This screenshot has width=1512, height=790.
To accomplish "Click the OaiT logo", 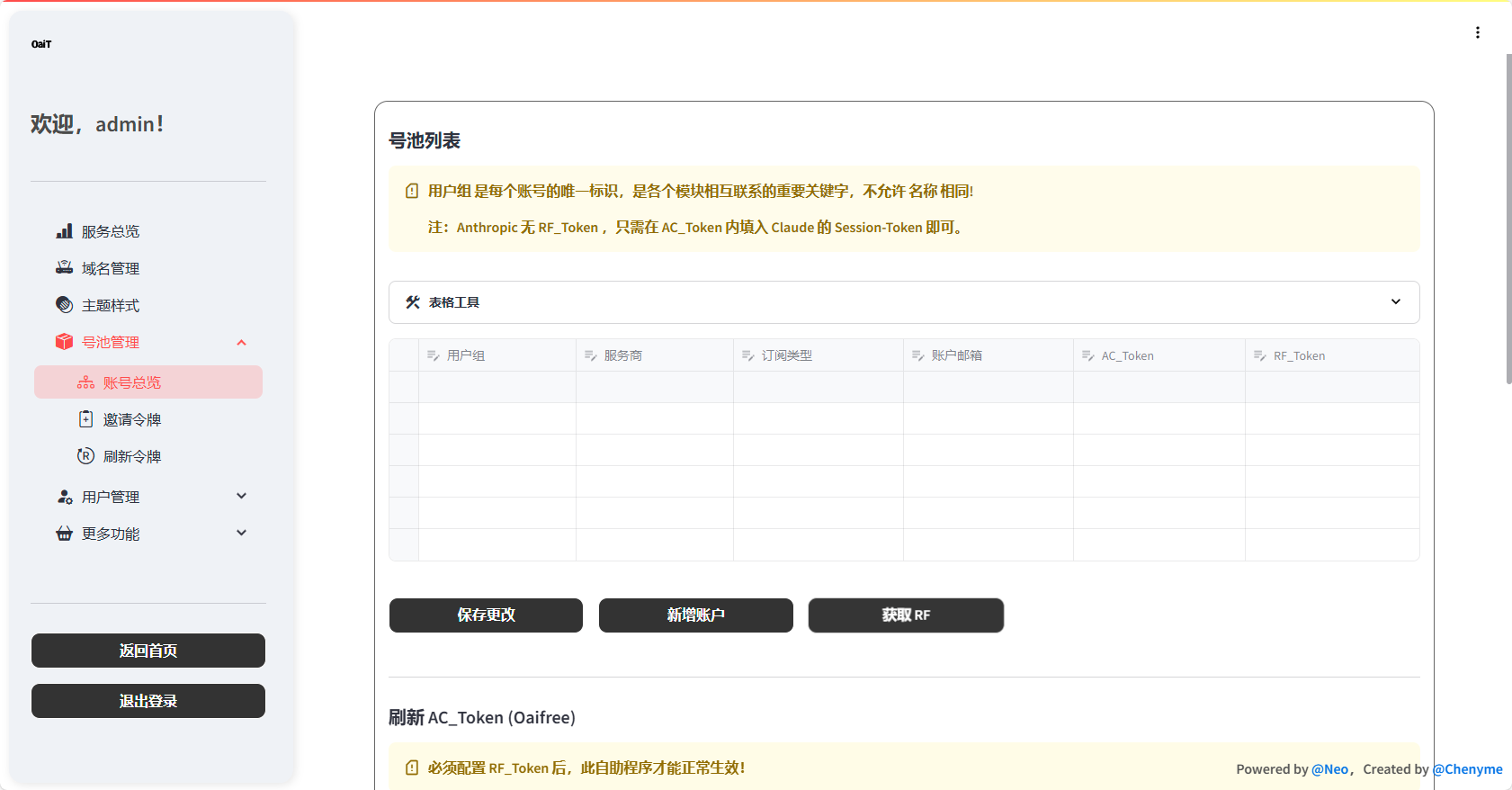I will click(41, 44).
